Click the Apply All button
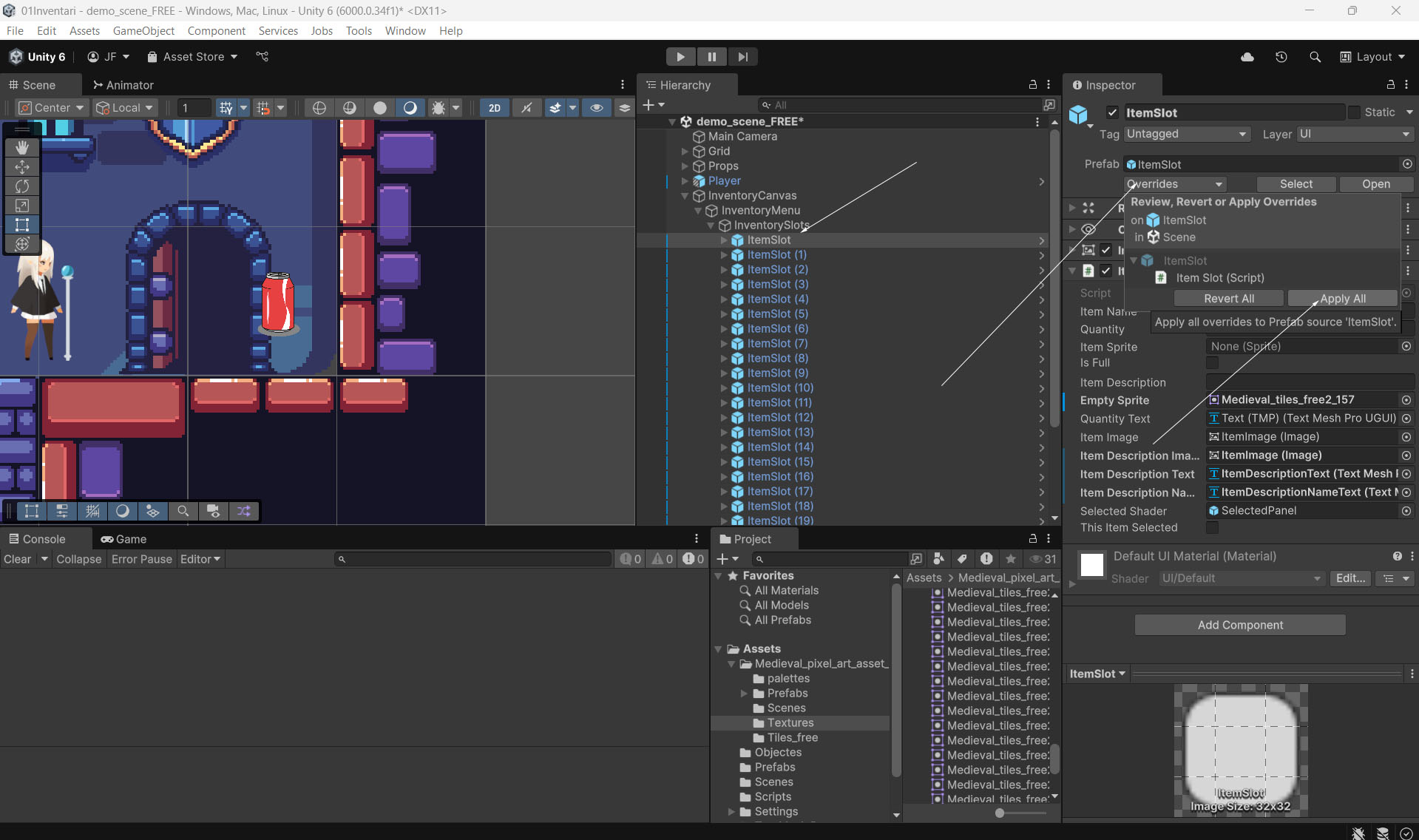Image resolution: width=1419 pixels, height=840 pixels. click(1342, 299)
